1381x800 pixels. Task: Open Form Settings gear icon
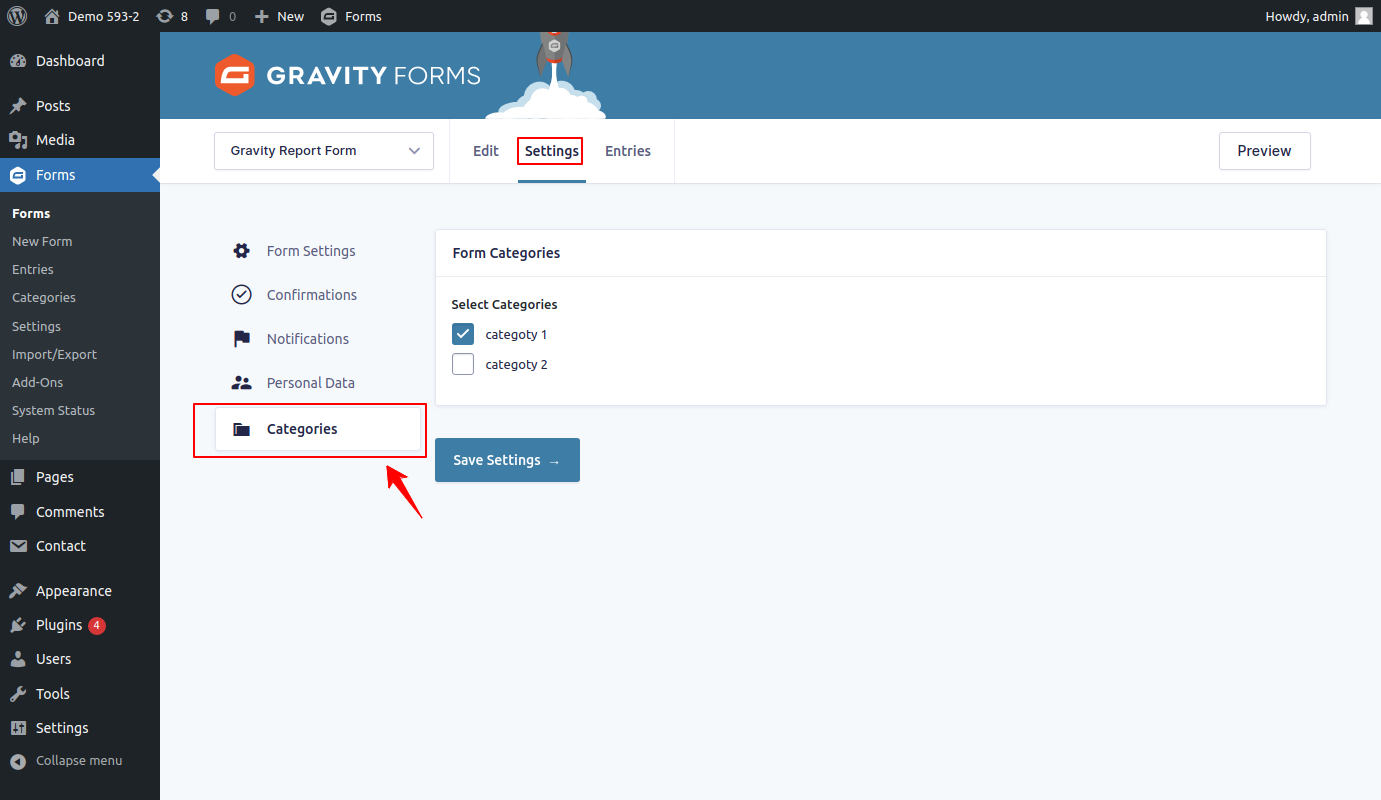pyautogui.click(x=241, y=251)
